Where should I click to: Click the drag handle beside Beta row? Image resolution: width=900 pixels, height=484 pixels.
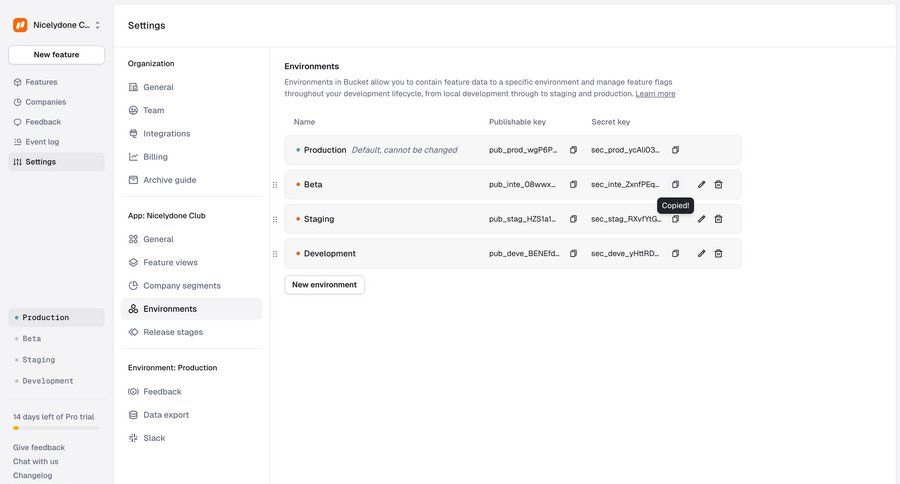point(275,185)
